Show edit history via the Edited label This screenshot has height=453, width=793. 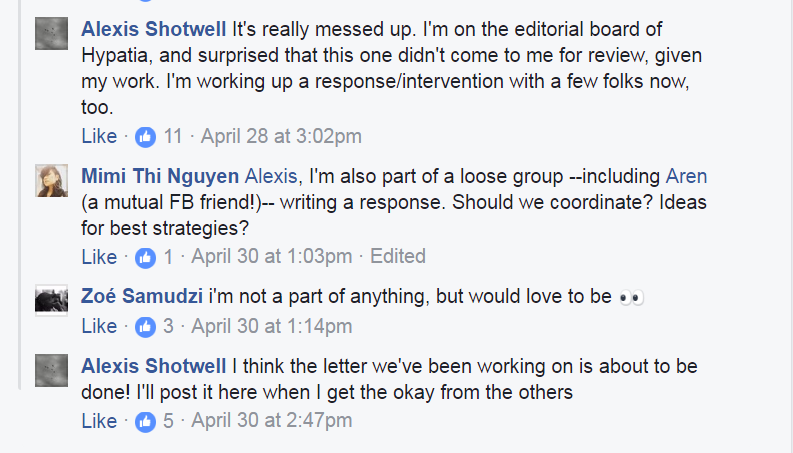[x=397, y=257]
